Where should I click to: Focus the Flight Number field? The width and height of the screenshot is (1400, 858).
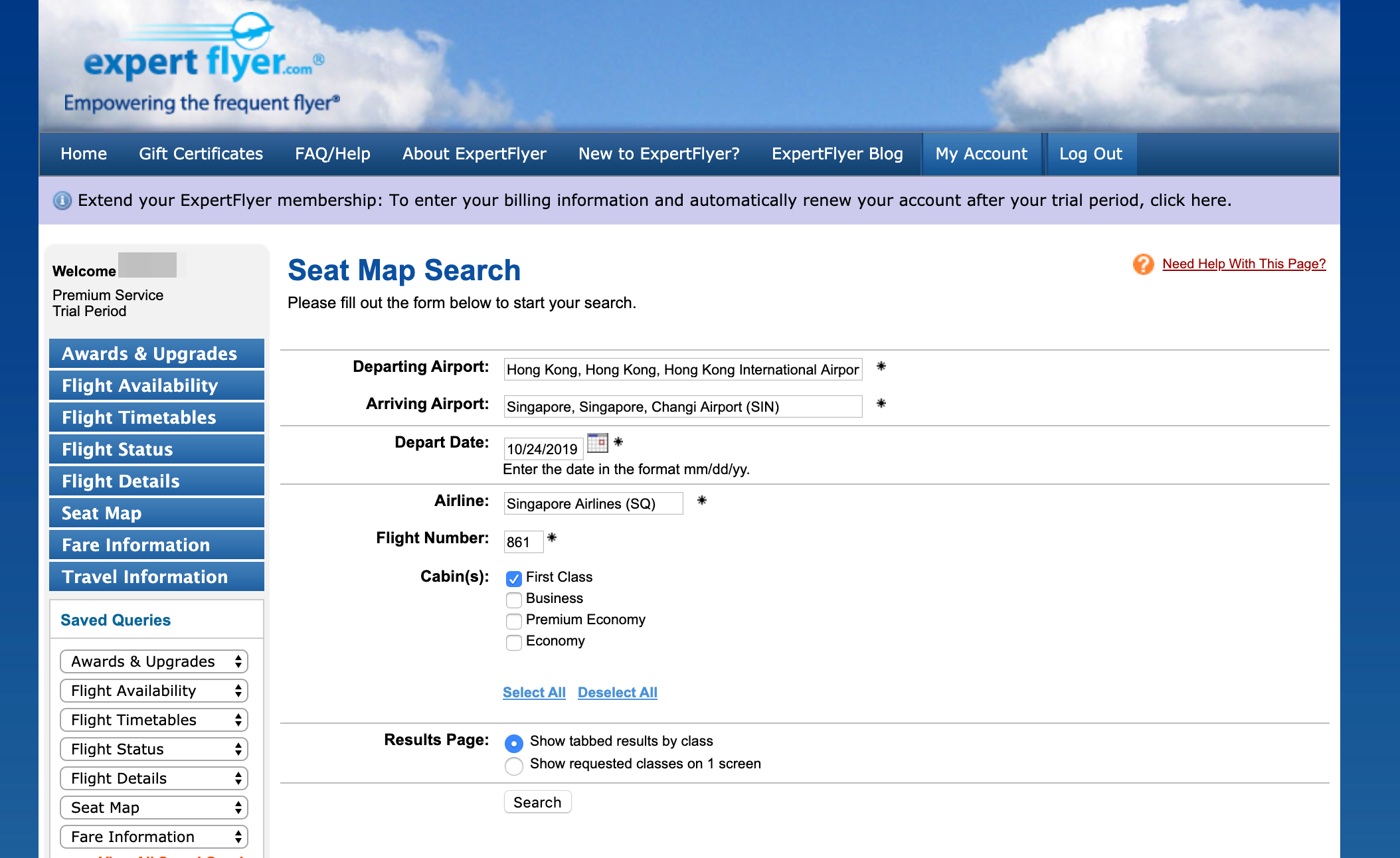coord(523,542)
